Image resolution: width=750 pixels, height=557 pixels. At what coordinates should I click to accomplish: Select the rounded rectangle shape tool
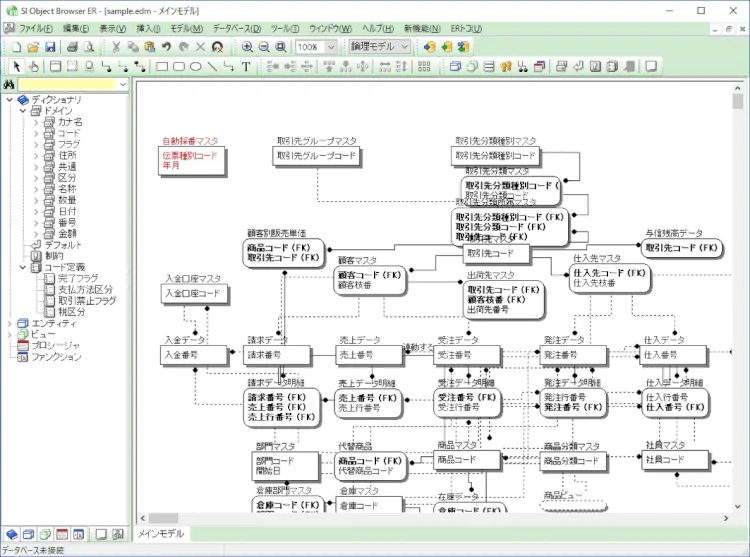point(179,67)
